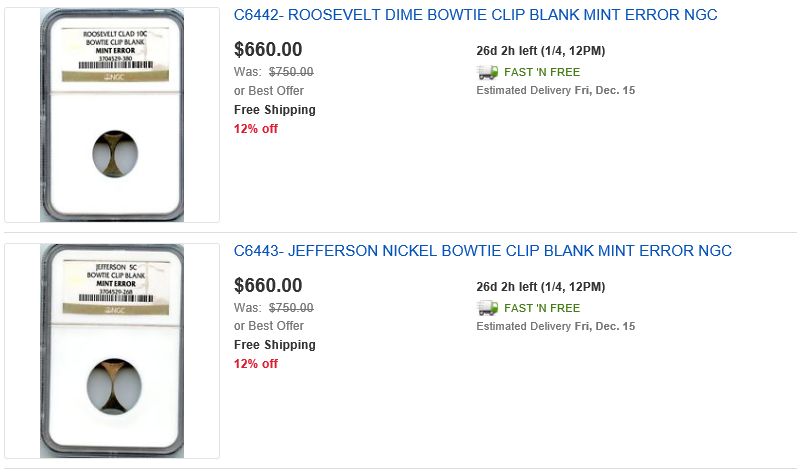This screenshot has width=809, height=473.
Task: Click "or Best Offer" under the Roosevelt dime
Action: (269, 91)
